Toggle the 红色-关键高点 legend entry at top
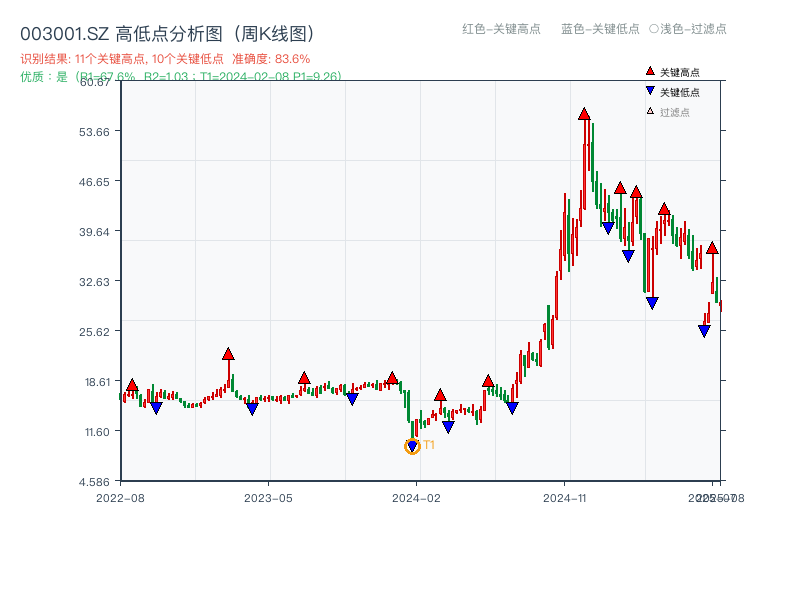The height and width of the screenshot is (600, 800). pos(501,29)
